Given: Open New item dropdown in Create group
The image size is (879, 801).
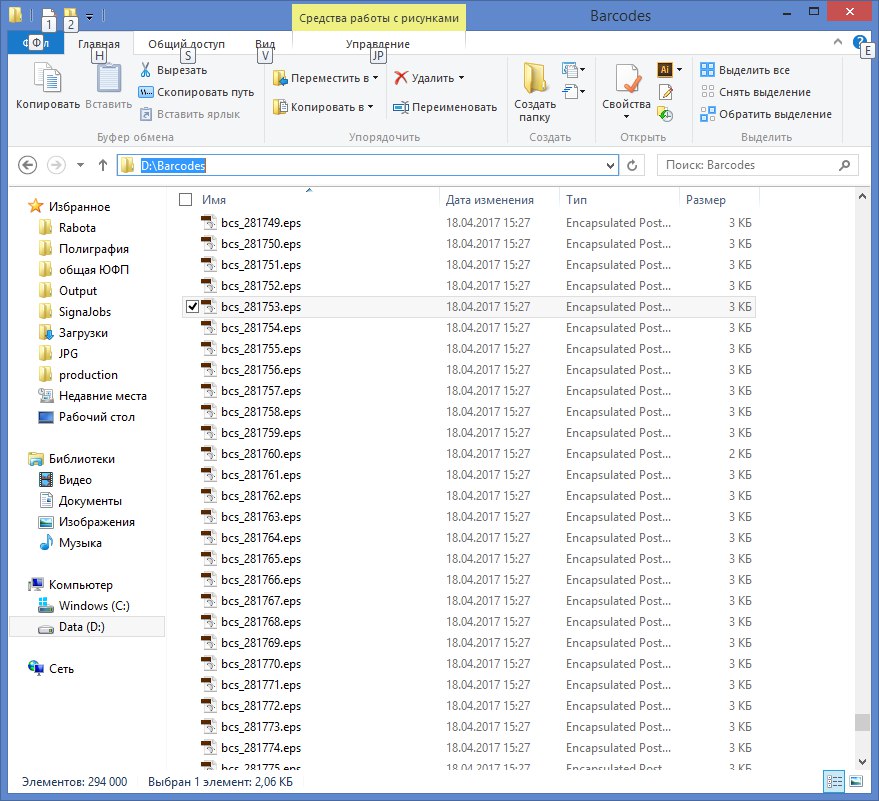Looking at the screenshot, I should (573, 70).
